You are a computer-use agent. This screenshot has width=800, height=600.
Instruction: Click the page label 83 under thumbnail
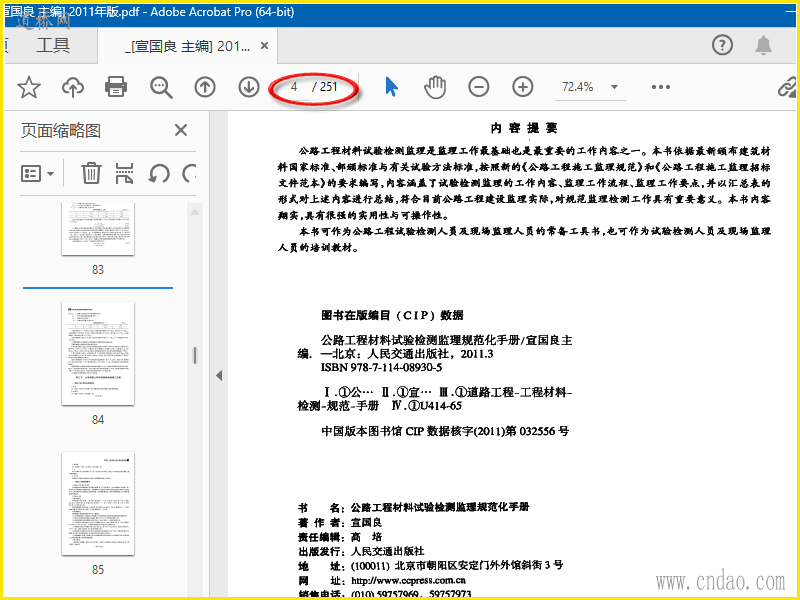(x=98, y=270)
